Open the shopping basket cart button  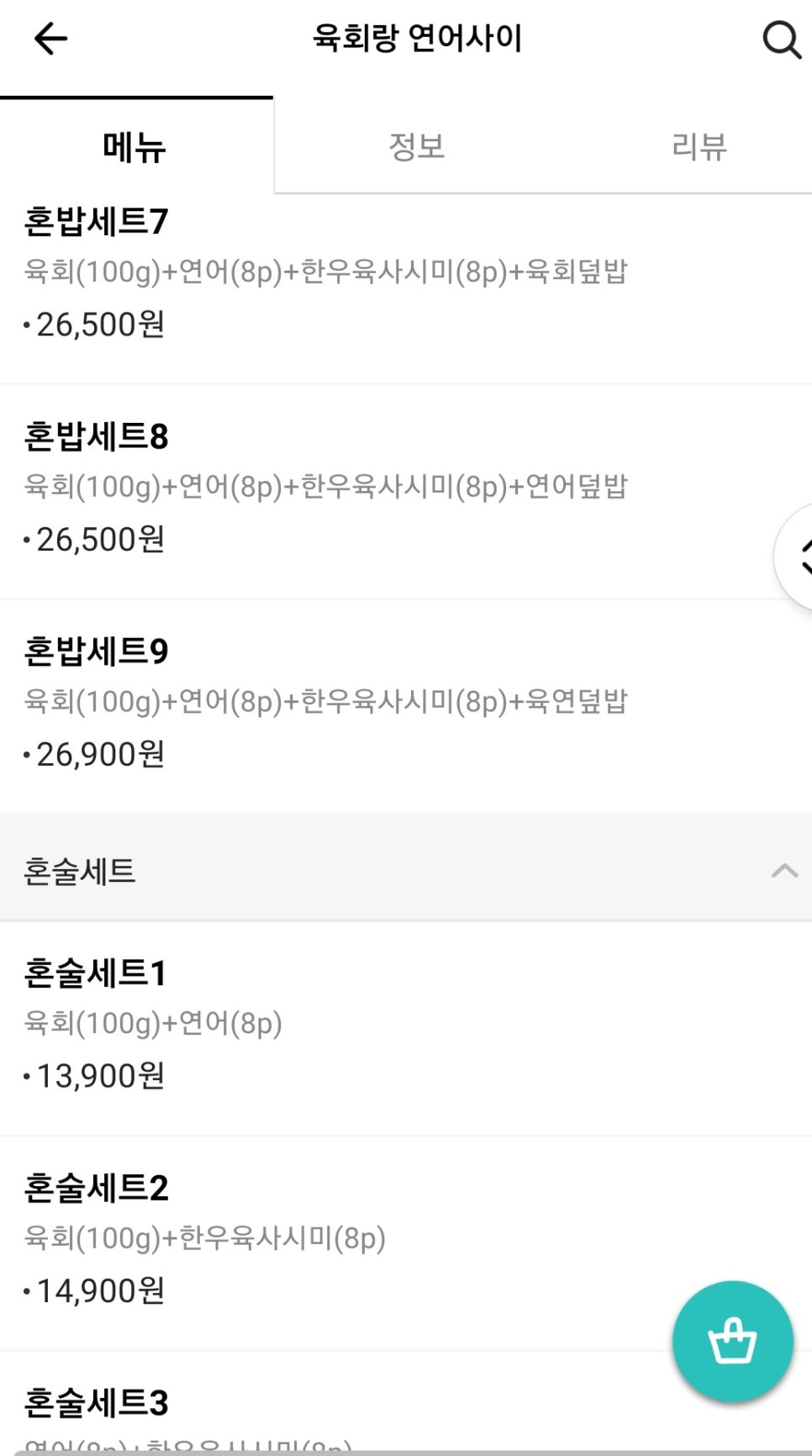coord(732,1341)
